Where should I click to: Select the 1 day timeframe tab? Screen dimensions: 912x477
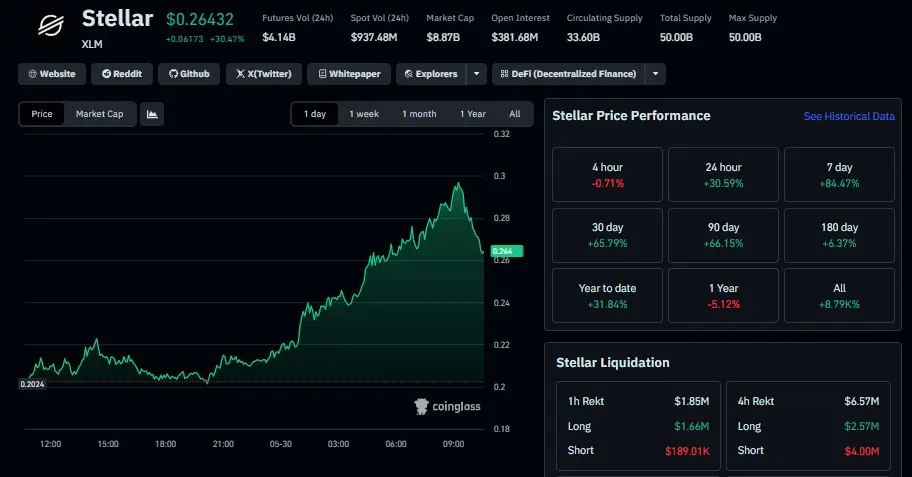tap(315, 114)
